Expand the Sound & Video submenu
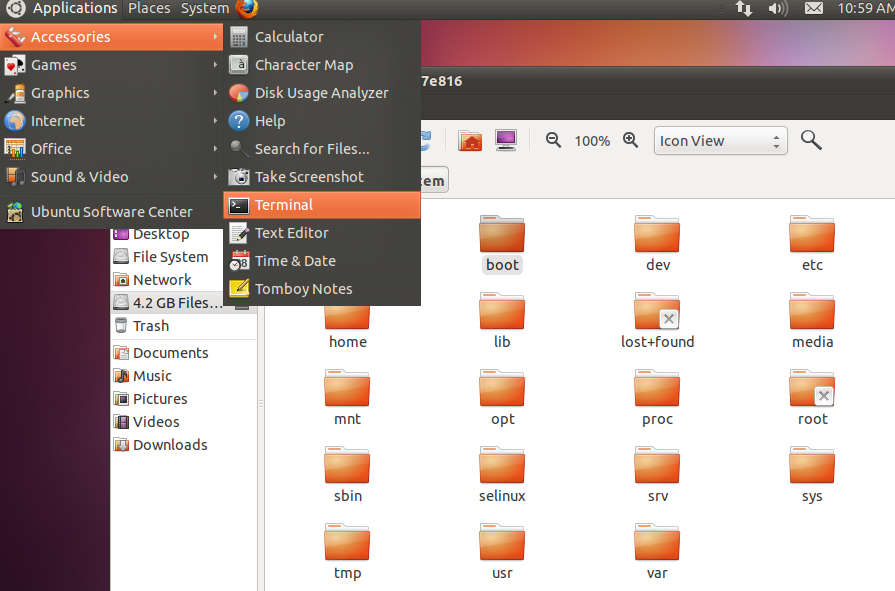The height and width of the screenshot is (591, 895). 111,176
